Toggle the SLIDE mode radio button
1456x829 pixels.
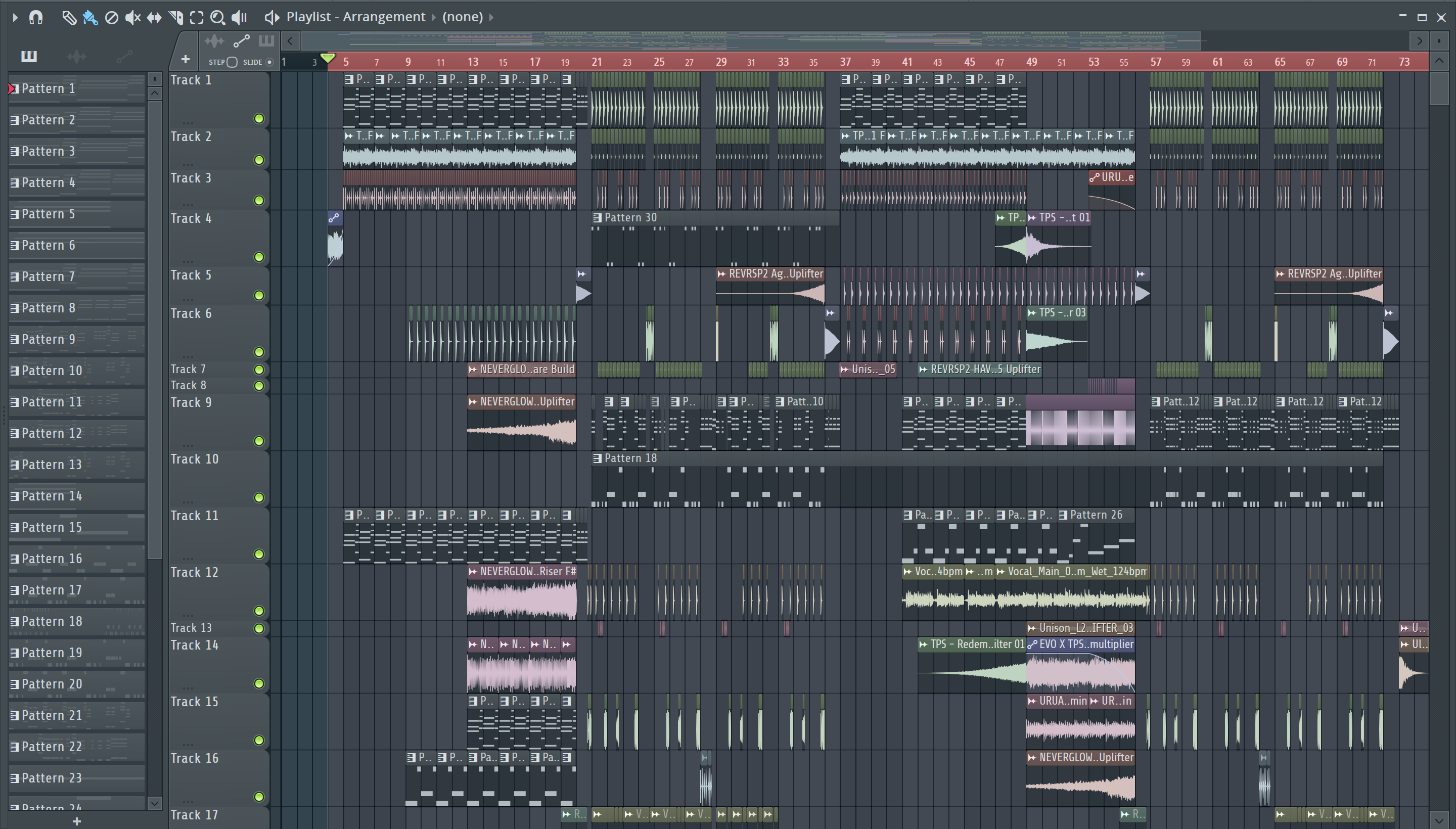[x=270, y=62]
